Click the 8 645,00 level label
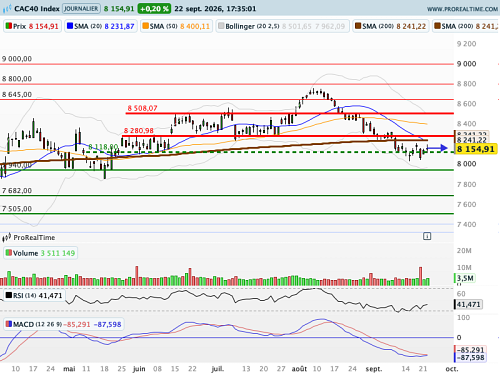 tap(17, 94)
